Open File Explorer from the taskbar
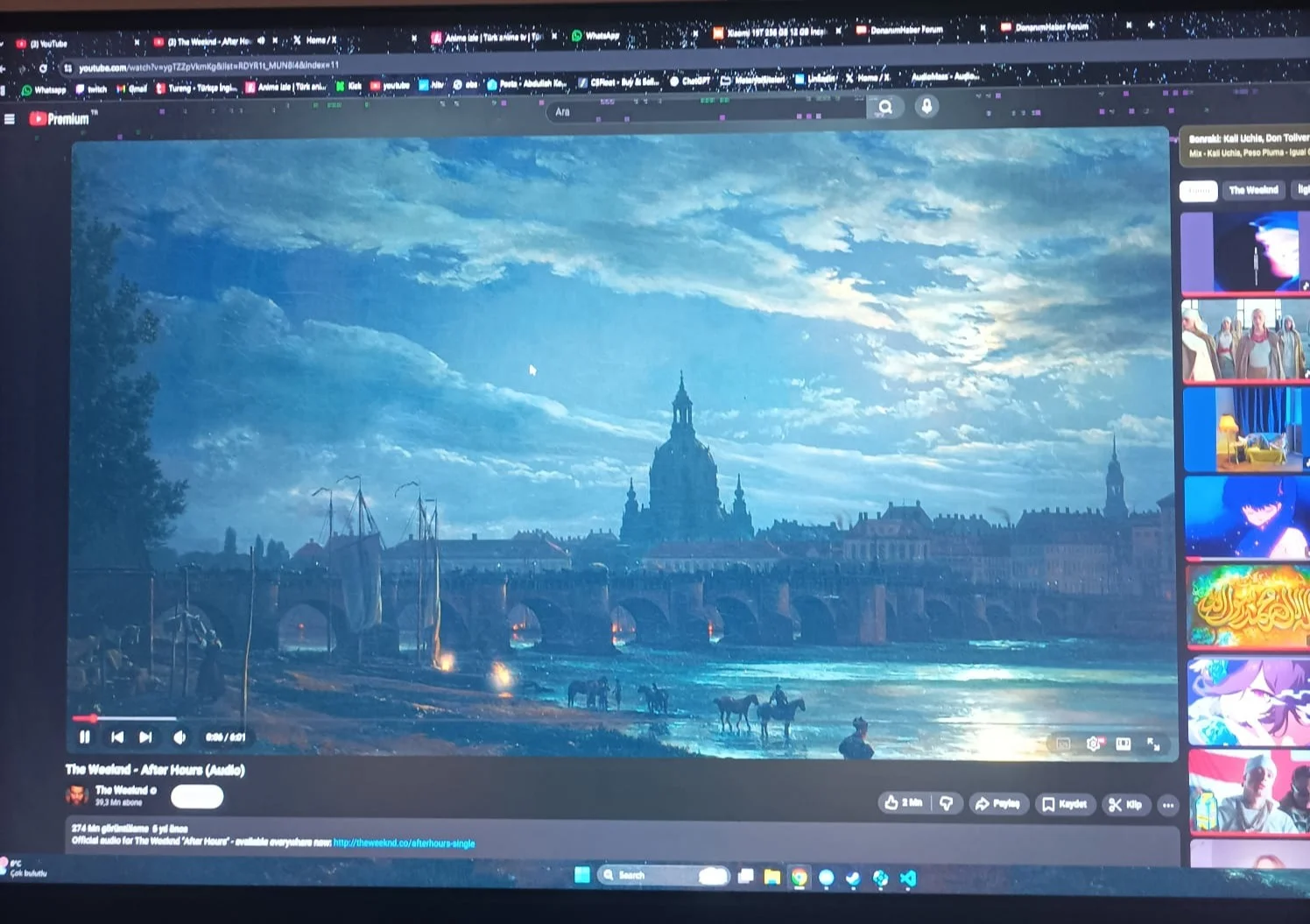Image resolution: width=1310 pixels, height=924 pixels. [772, 877]
